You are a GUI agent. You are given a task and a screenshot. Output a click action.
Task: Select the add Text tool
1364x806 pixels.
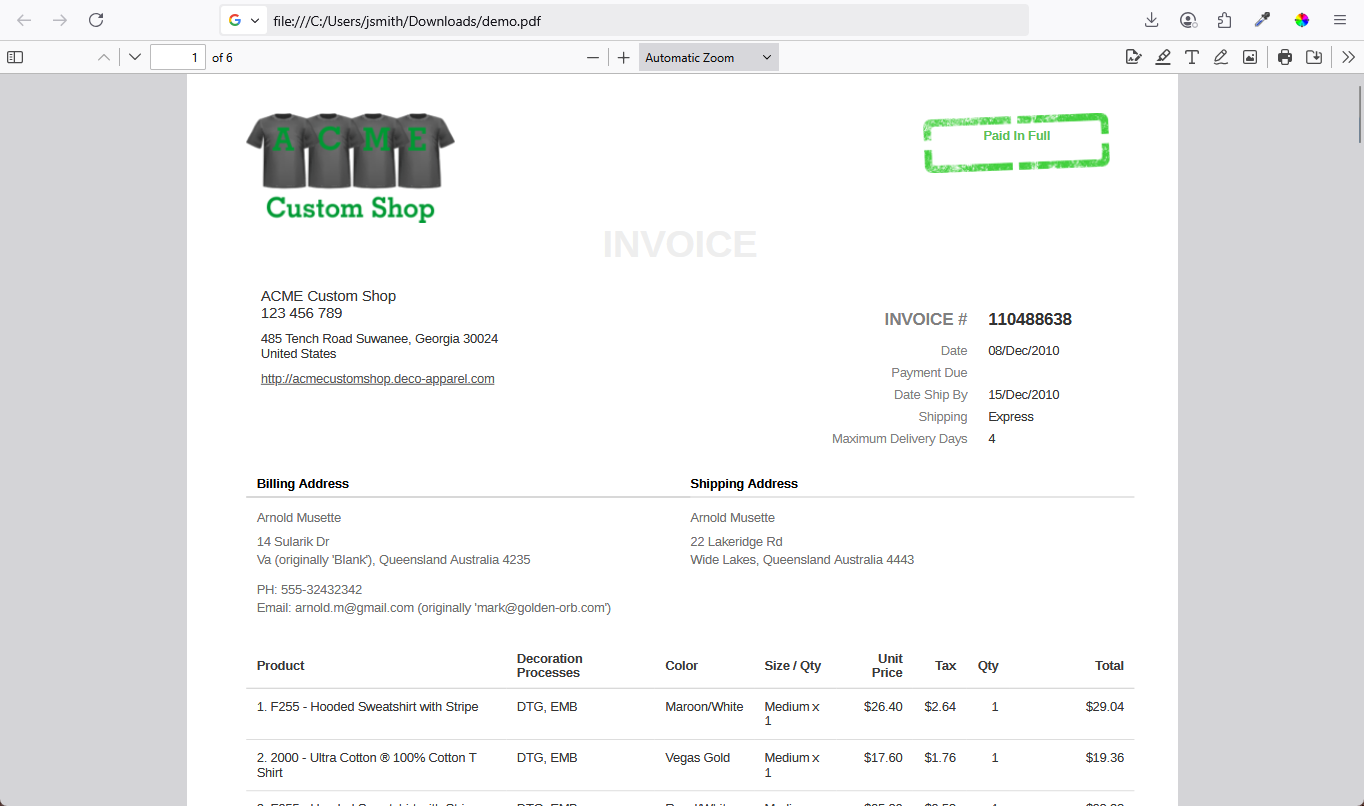(x=1192, y=58)
